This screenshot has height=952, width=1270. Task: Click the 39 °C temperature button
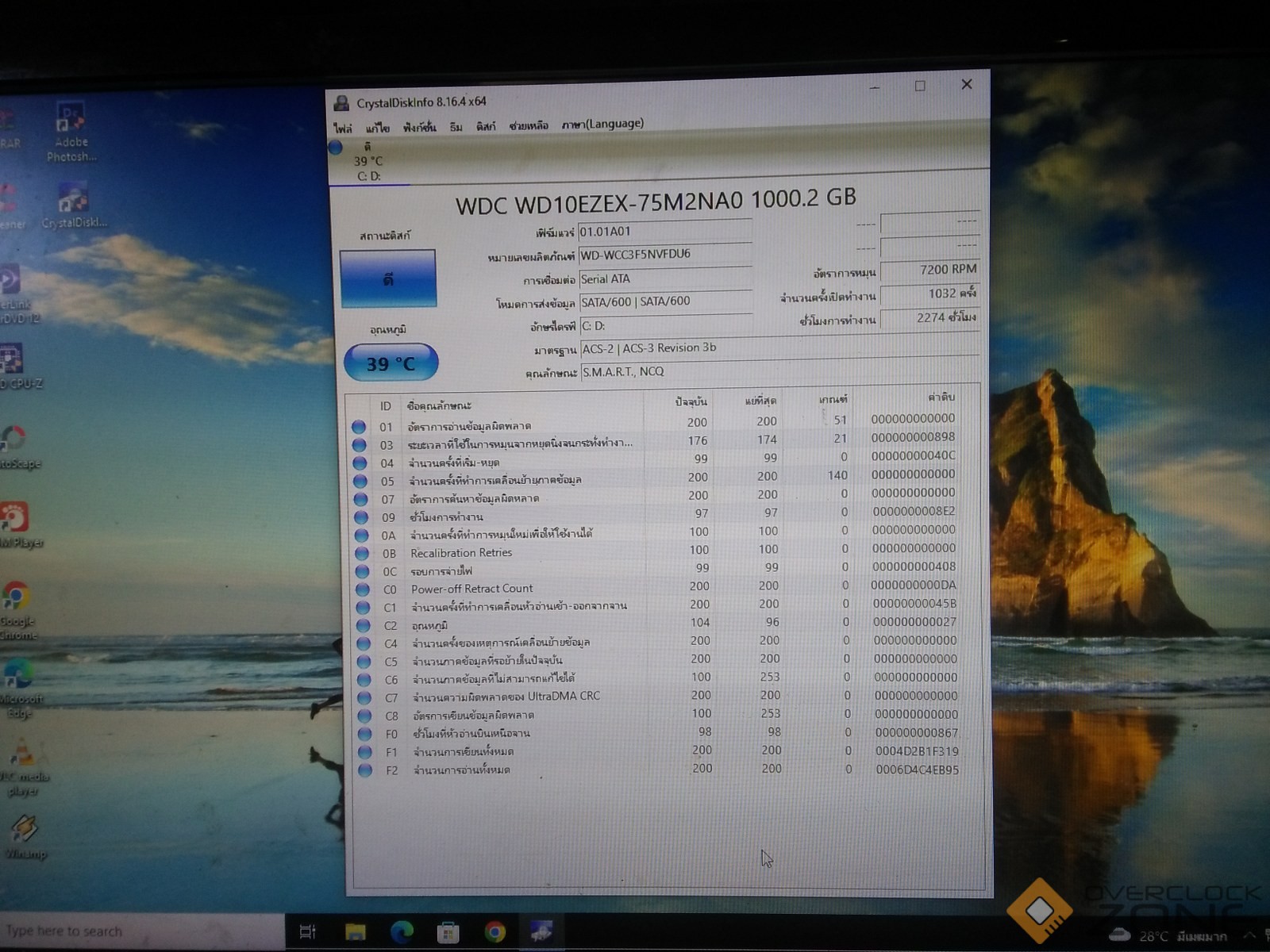(391, 363)
